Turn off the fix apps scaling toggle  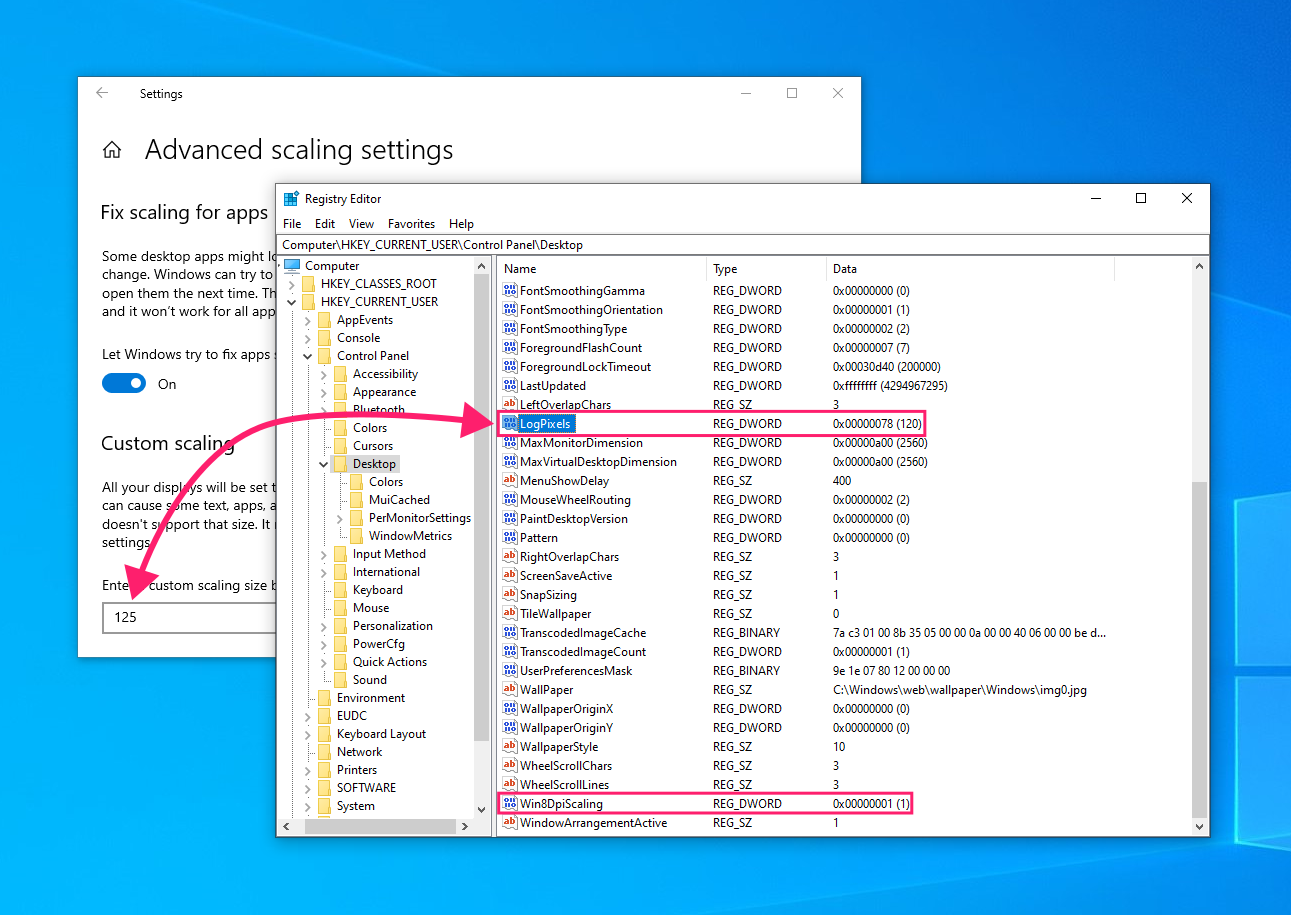[x=124, y=383]
